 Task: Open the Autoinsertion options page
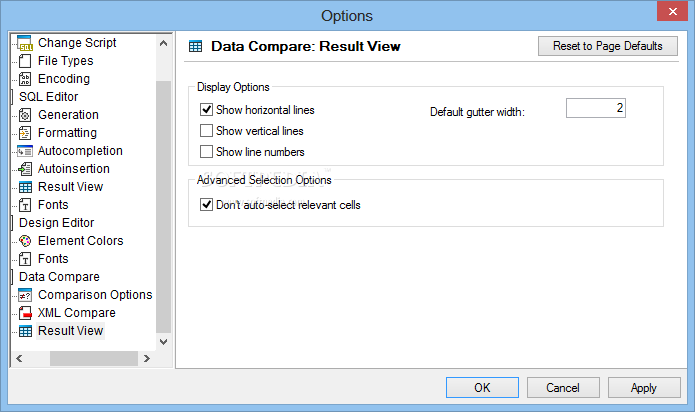[74, 169]
